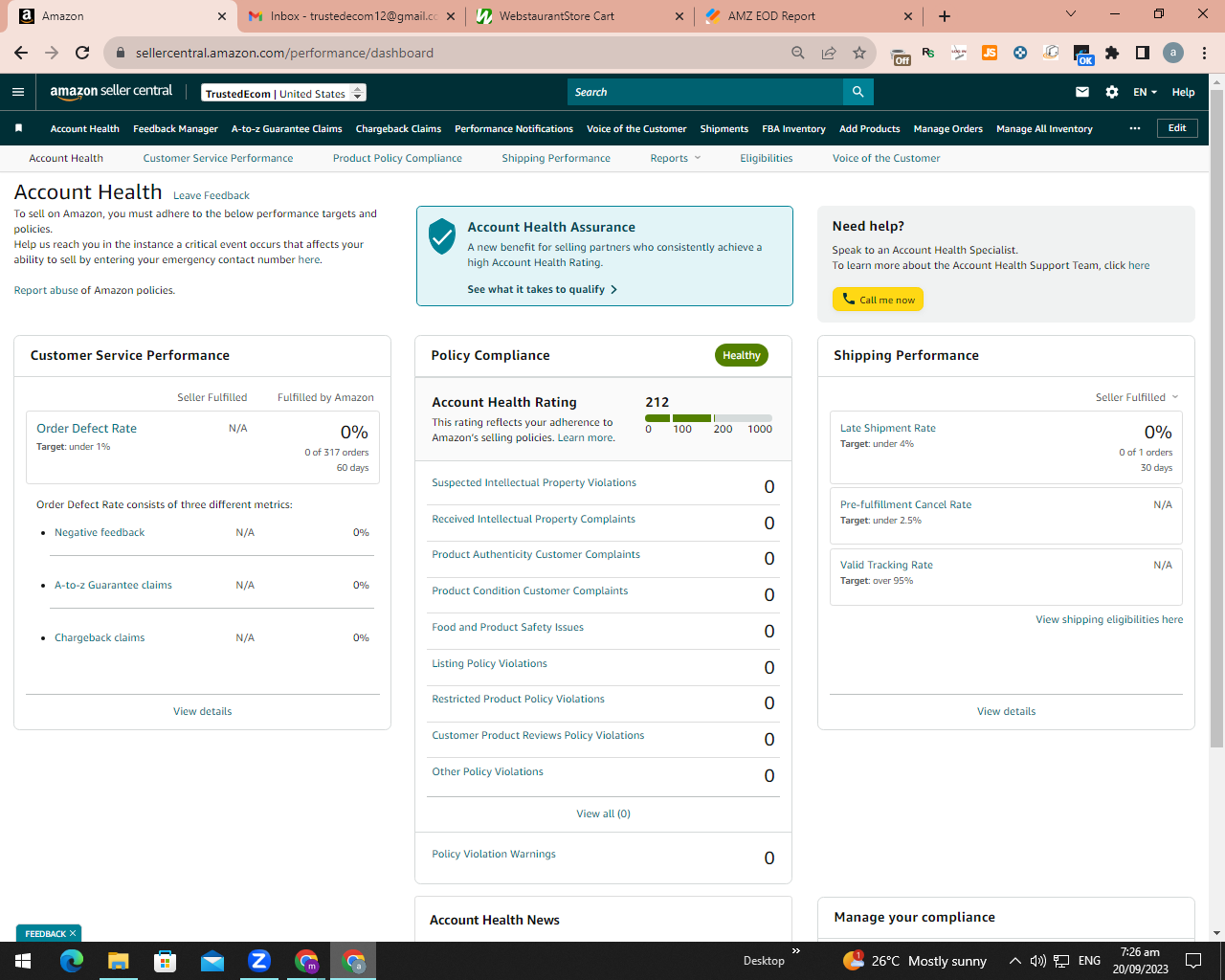The height and width of the screenshot is (980, 1225).
Task: Open the Seller Central hamburger menu
Action: [18, 92]
